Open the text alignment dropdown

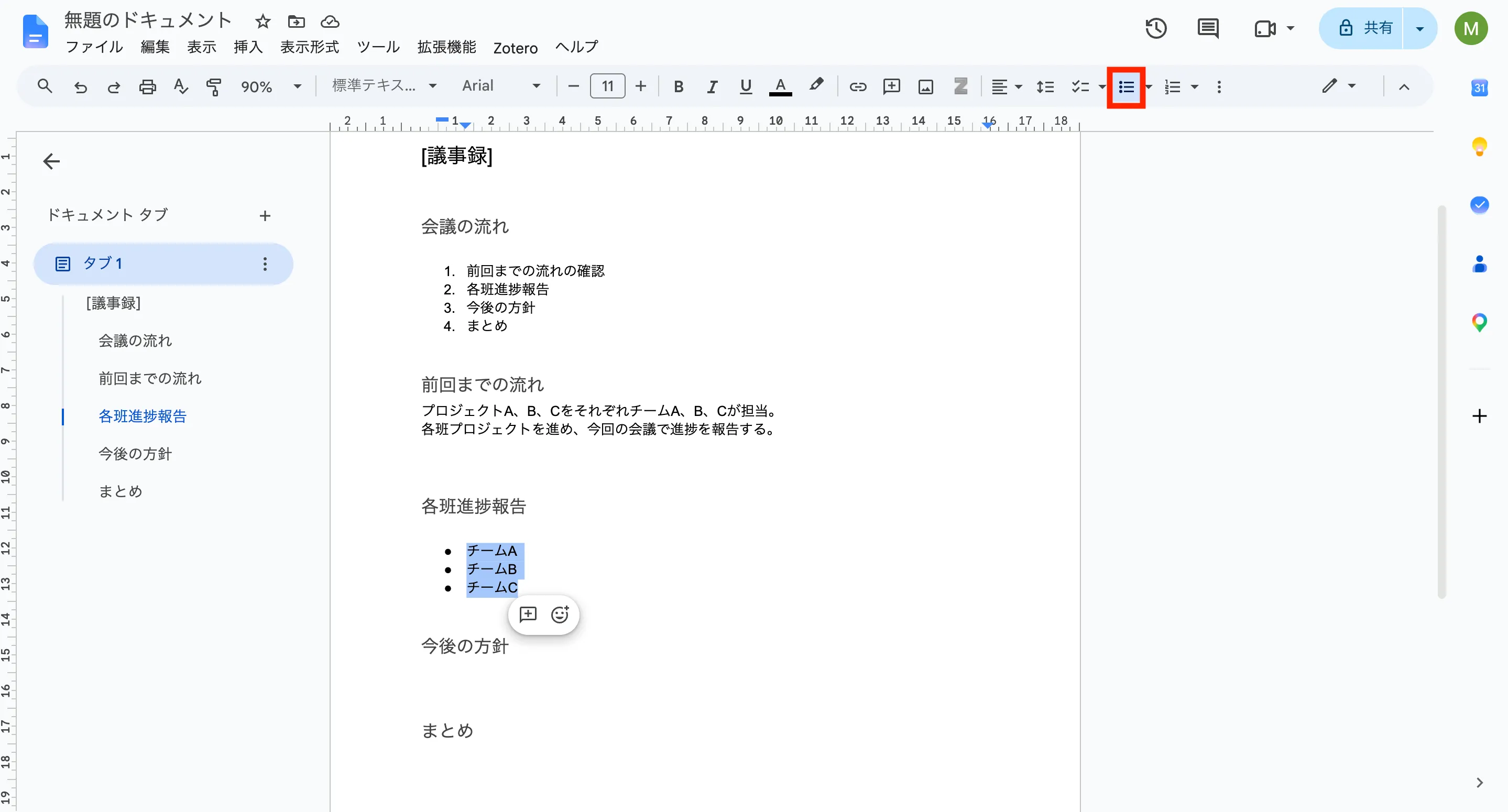(x=1007, y=87)
